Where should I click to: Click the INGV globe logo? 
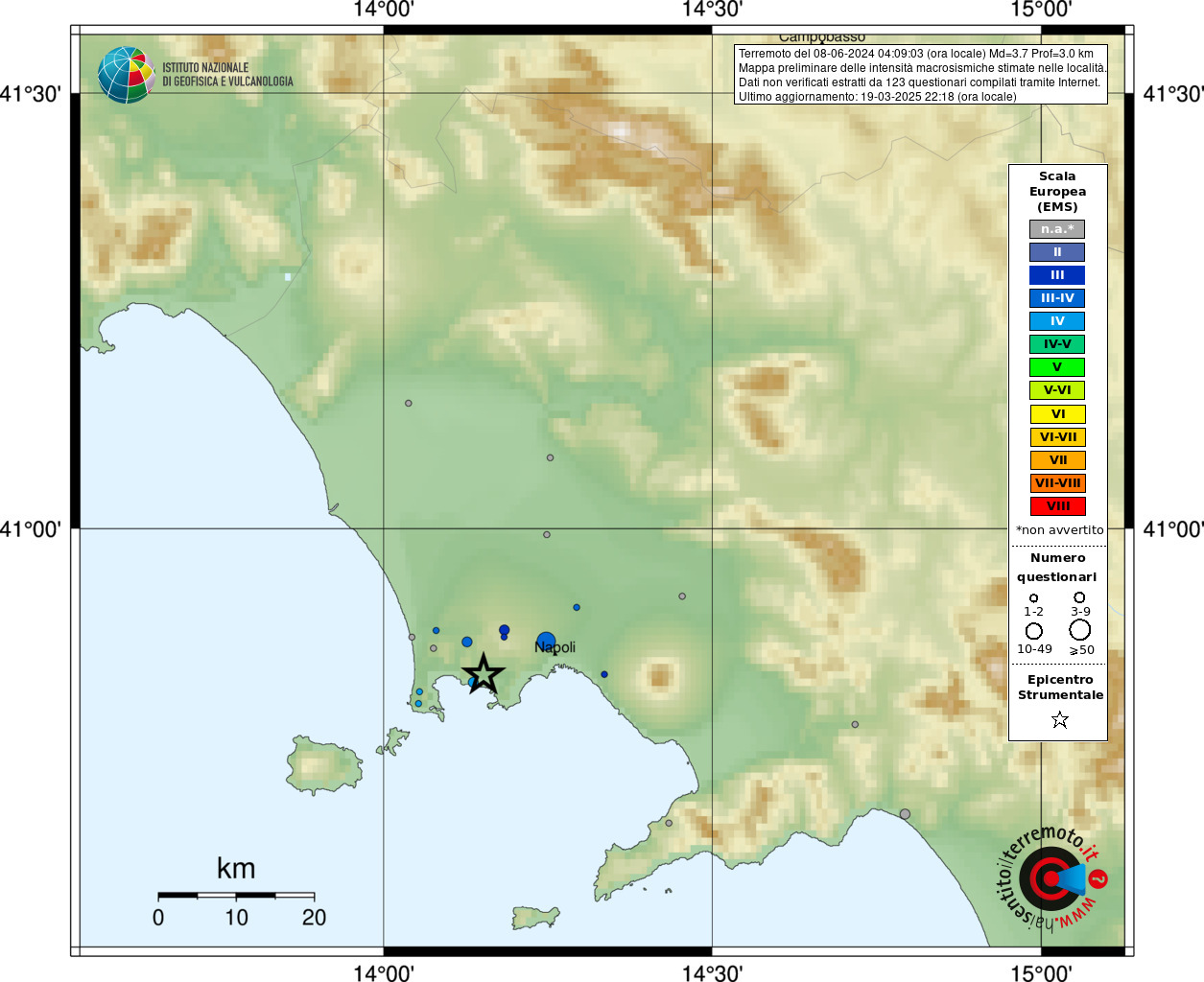126,75
